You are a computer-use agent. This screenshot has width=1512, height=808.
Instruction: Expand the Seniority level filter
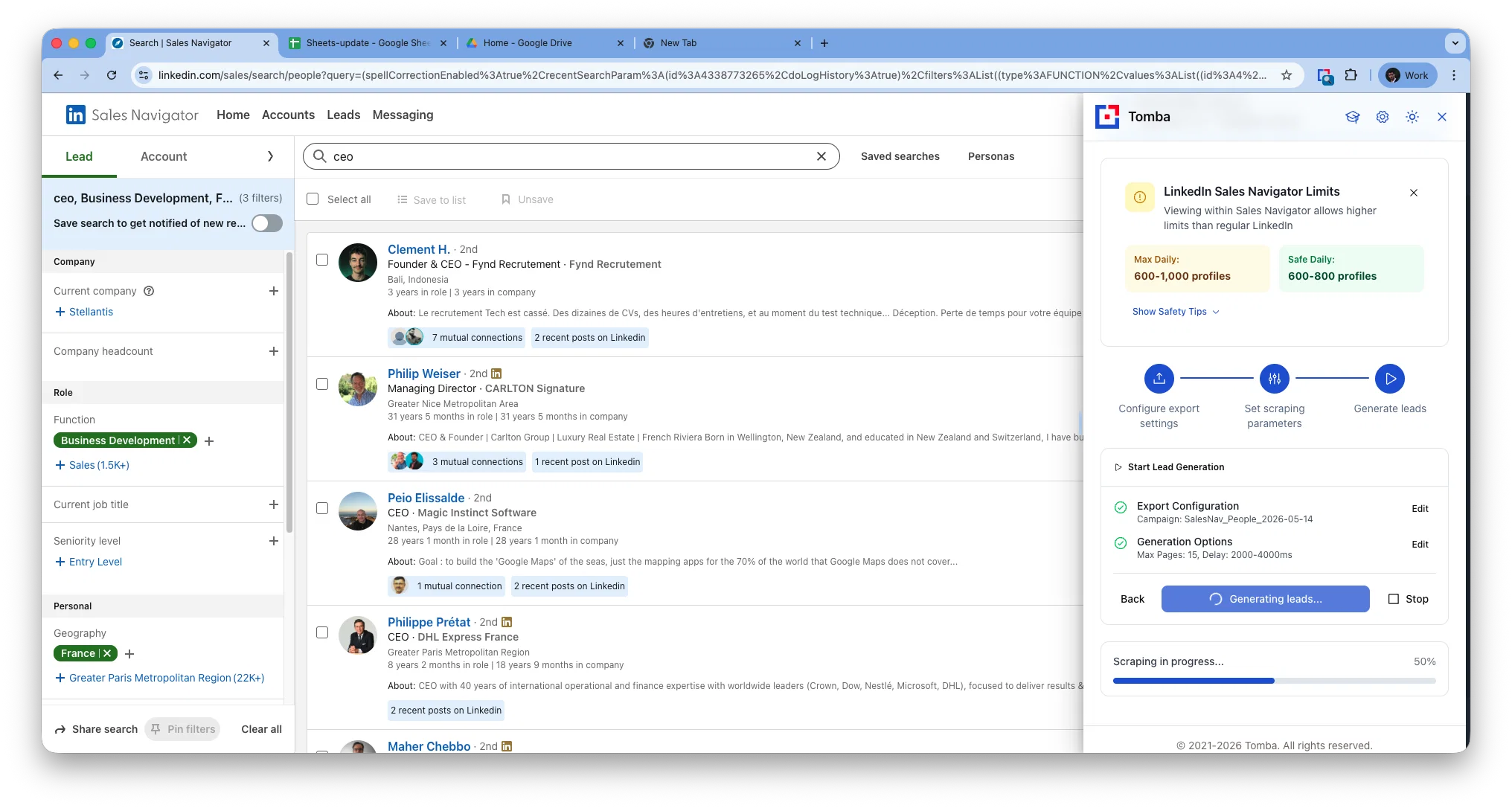pos(274,541)
